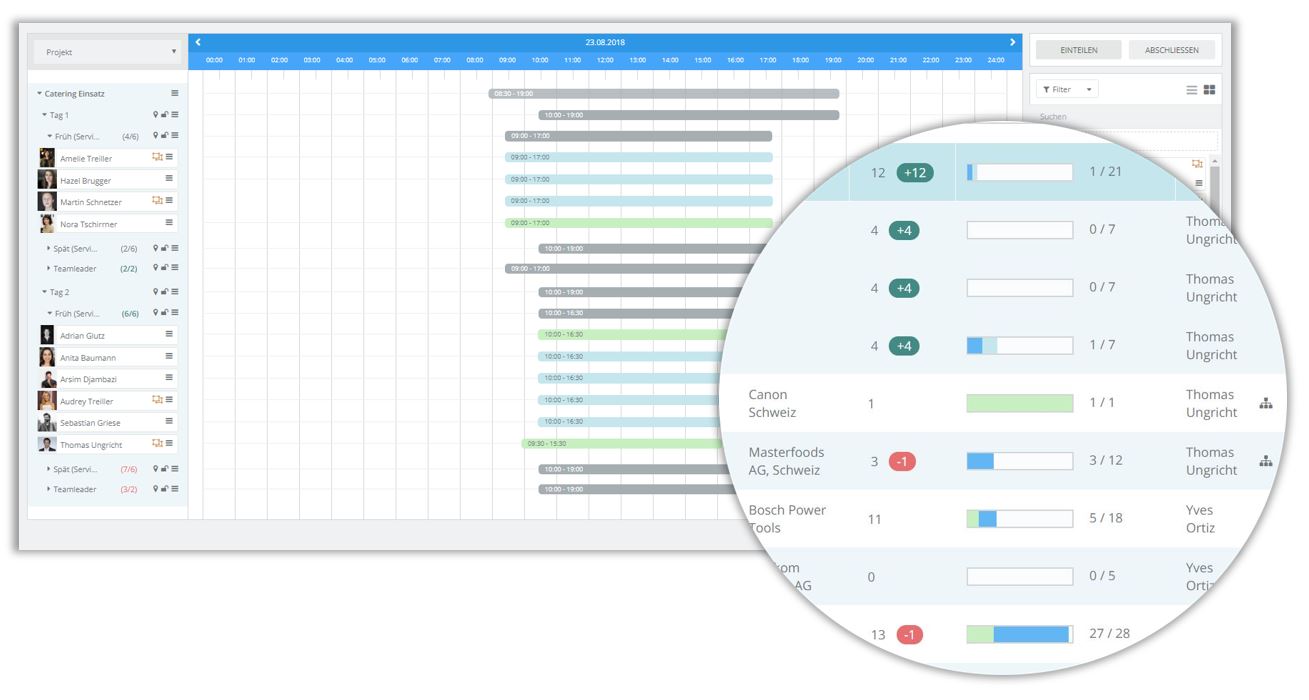The height and width of the screenshot is (700, 1309).
Task: Switch to grid view layout icon
Action: pos(1209,90)
